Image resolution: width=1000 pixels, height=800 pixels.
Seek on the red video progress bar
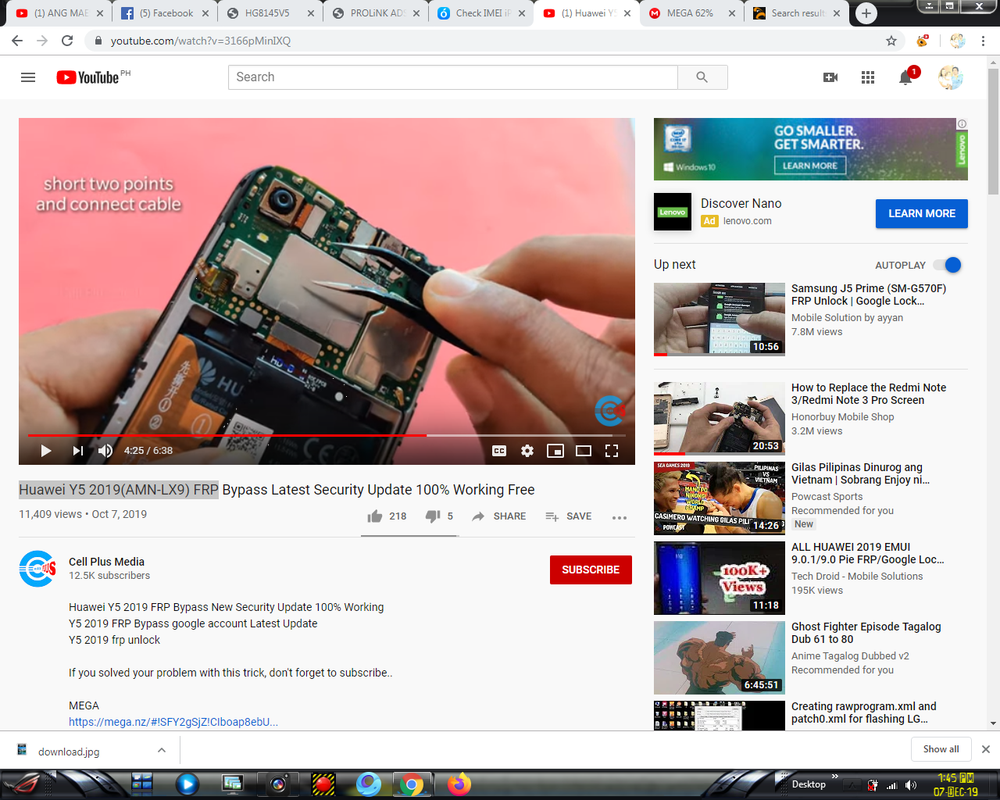pyautogui.click(x=327, y=435)
